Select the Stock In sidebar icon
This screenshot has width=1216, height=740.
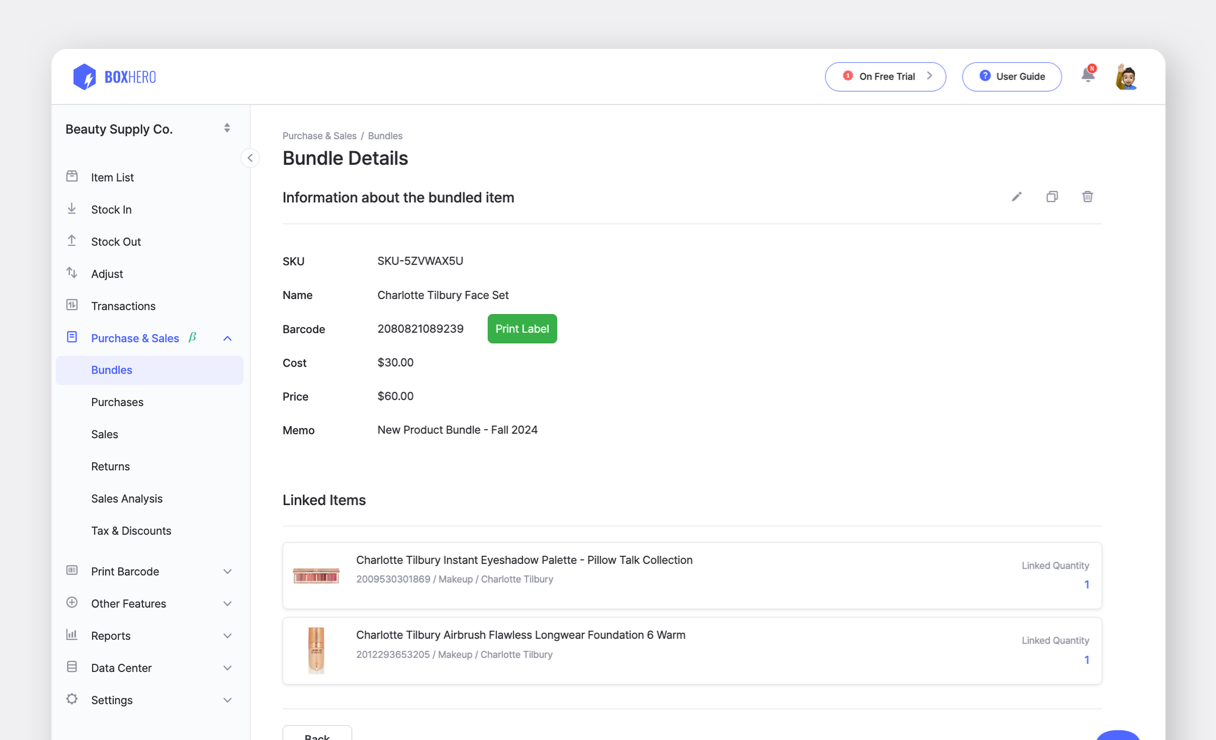71,209
